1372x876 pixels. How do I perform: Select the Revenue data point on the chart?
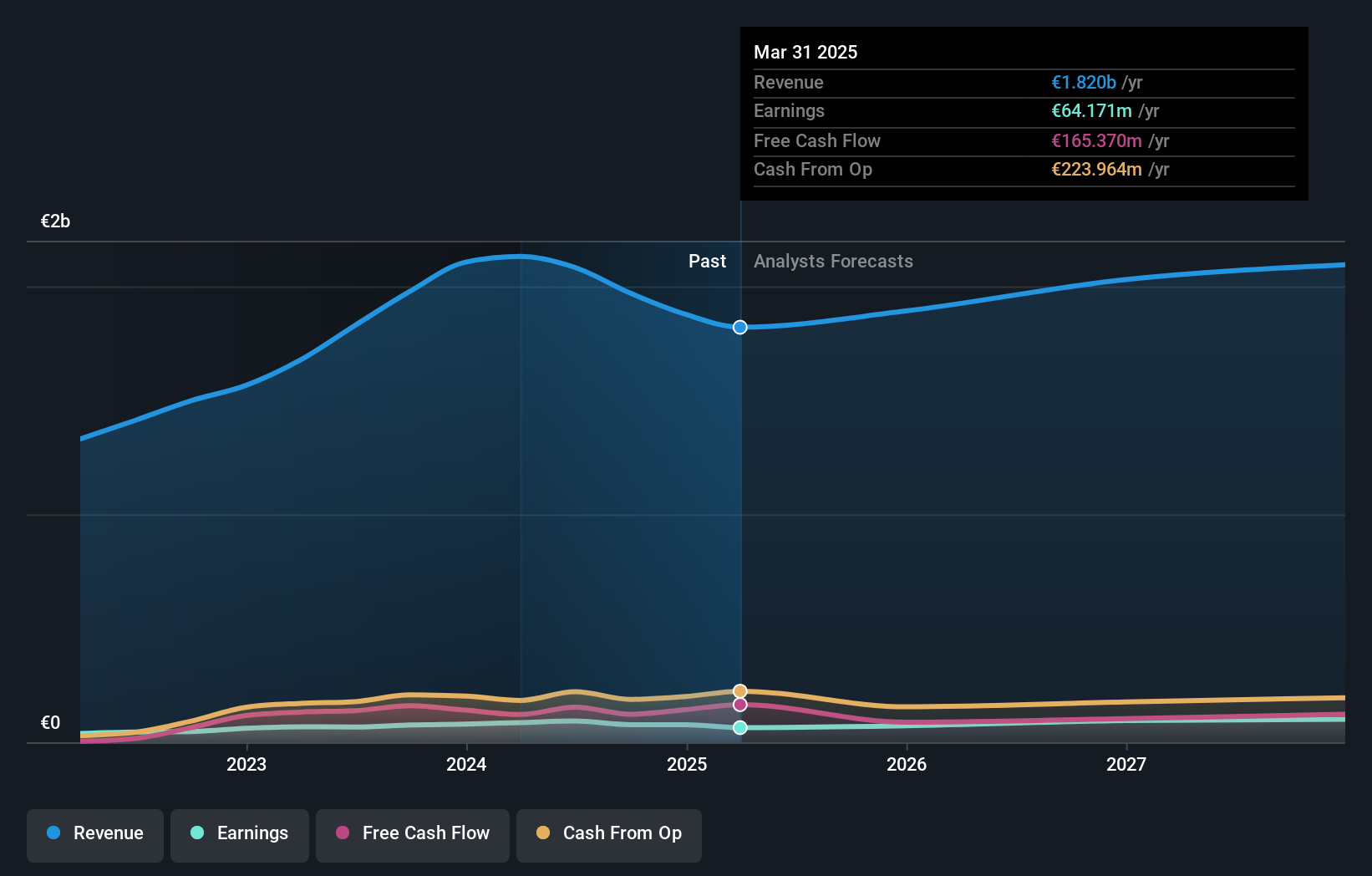pyautogui.click(x=740, y=327)
